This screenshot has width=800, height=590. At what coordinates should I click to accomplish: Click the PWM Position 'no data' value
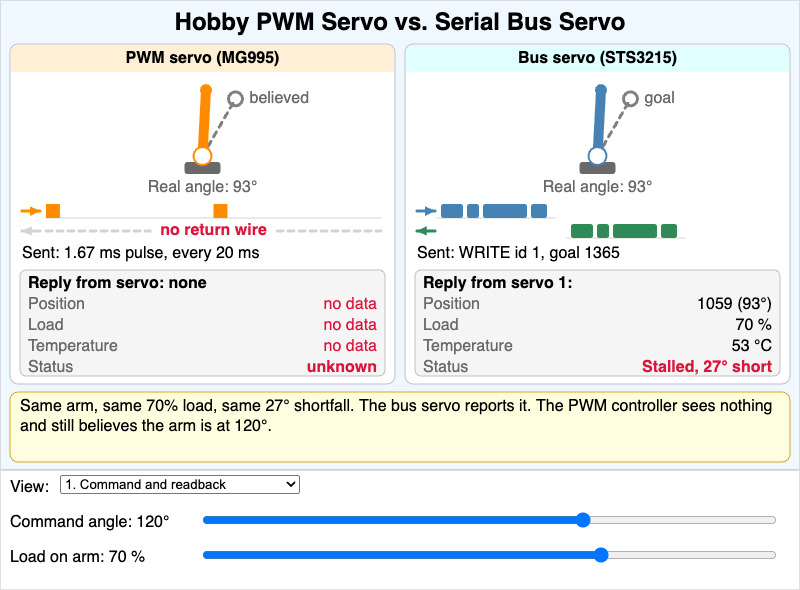click(x=350, y=304)
